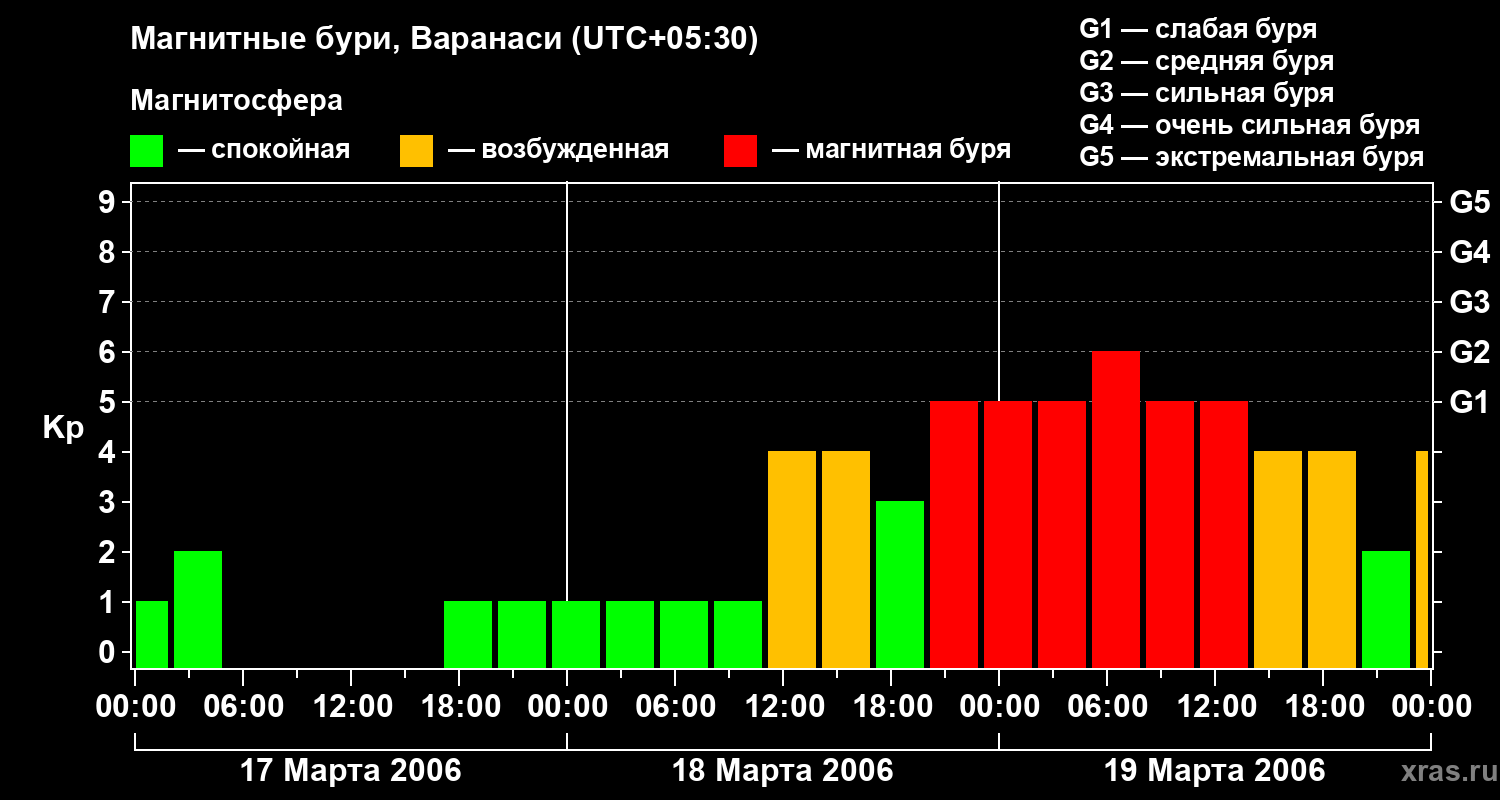Select the G2 storm level label
Screen dimensions: 1500x800
pyautogui.click(x=1469, y=352)
